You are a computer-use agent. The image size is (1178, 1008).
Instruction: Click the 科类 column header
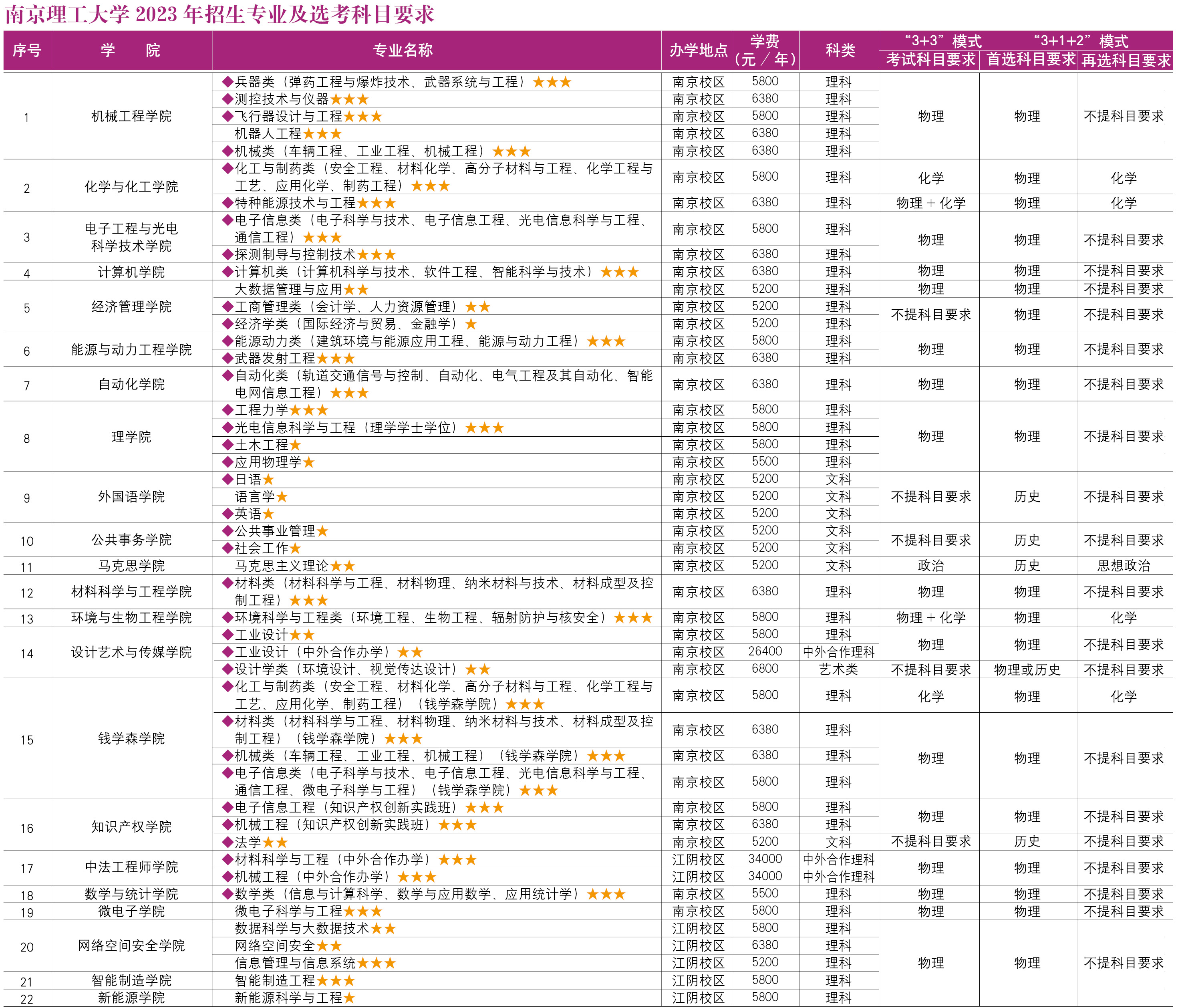[x=840, y=50]
